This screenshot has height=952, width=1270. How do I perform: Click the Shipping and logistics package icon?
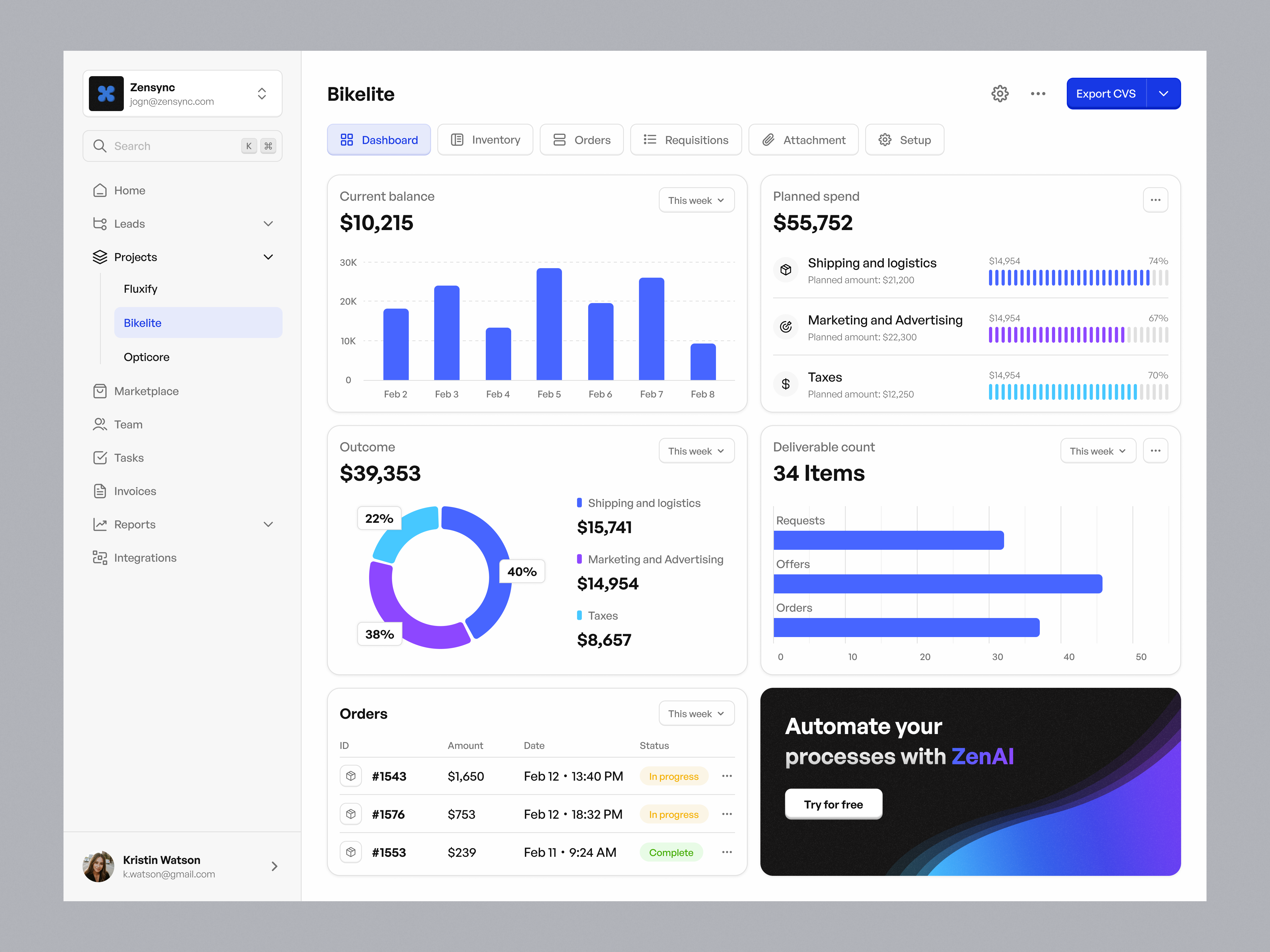(786, 270)
